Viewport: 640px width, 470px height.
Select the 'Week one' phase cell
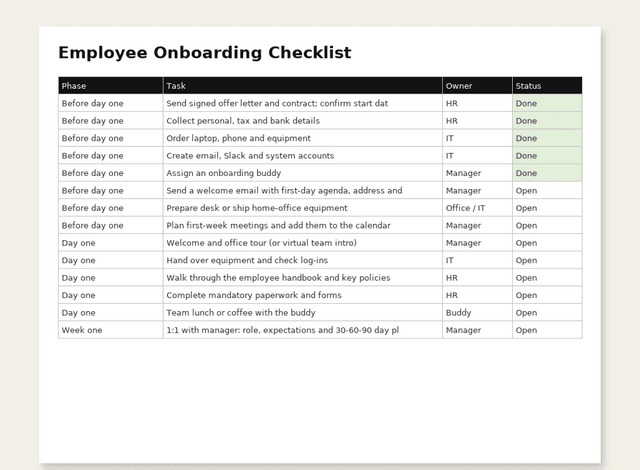[x=111, y=330]
